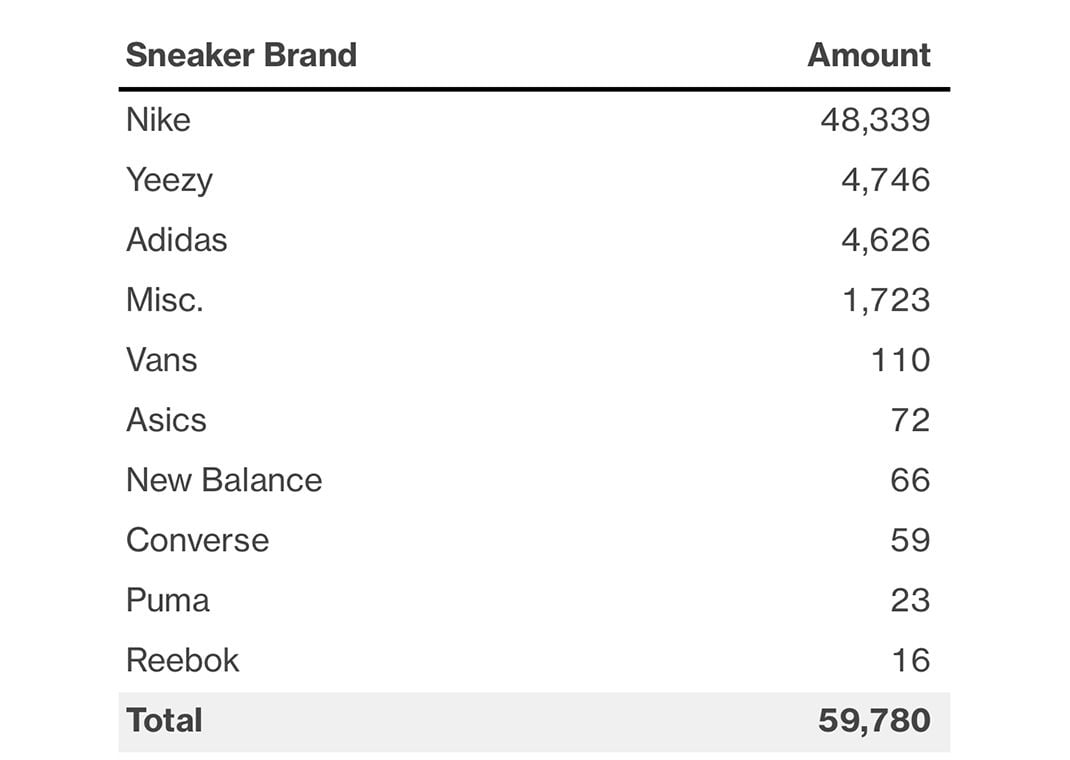Select the 110 amount value
Image resolution: width=1070 pixels, height=760 pixels.
[x=900, y=360]
